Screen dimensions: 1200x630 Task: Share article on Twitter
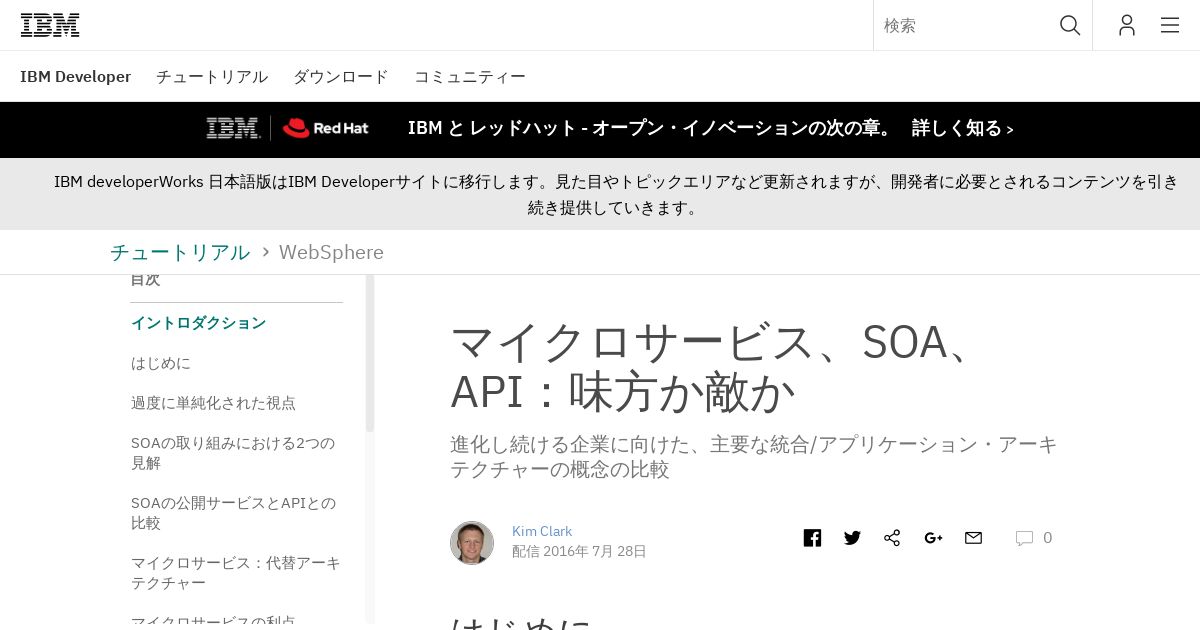tap(852, 538)
